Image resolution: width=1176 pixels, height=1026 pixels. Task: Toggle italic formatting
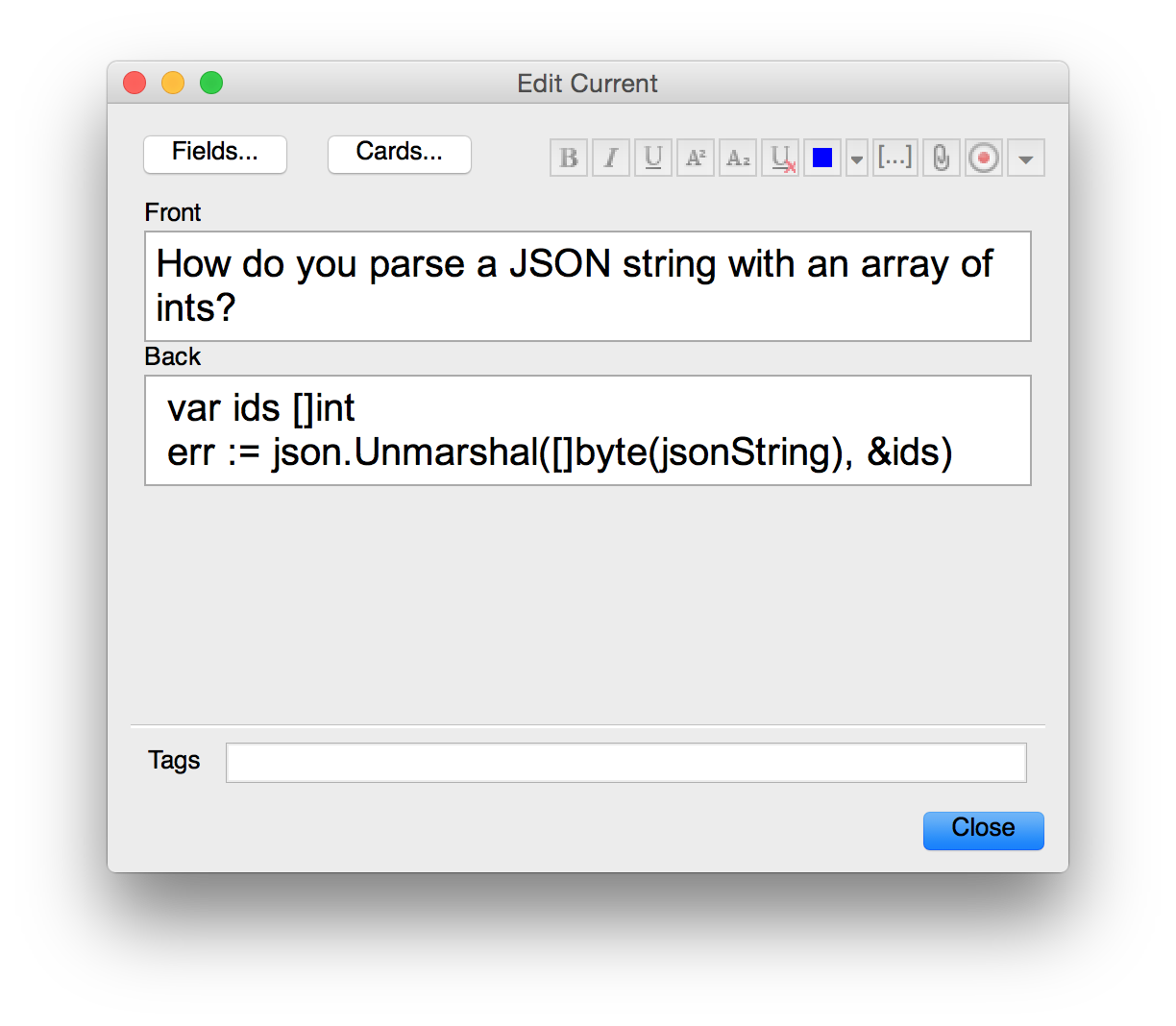pos(610,158)
